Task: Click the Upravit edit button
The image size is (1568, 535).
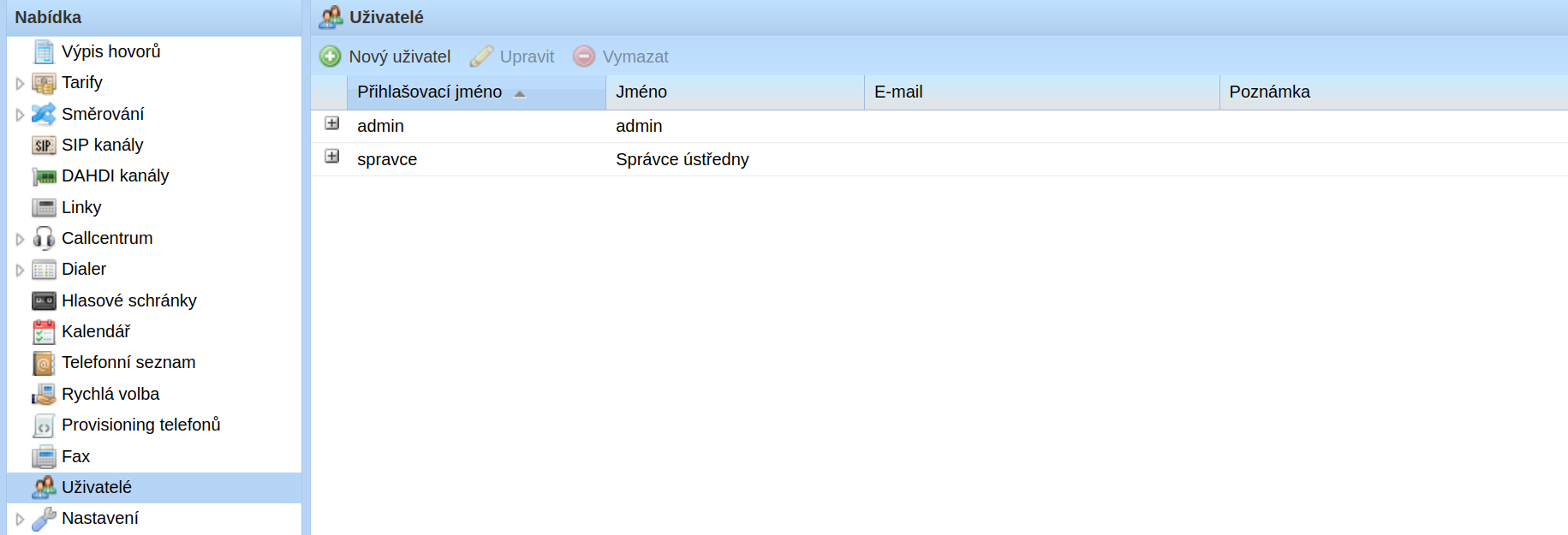Action: (512, 56)
